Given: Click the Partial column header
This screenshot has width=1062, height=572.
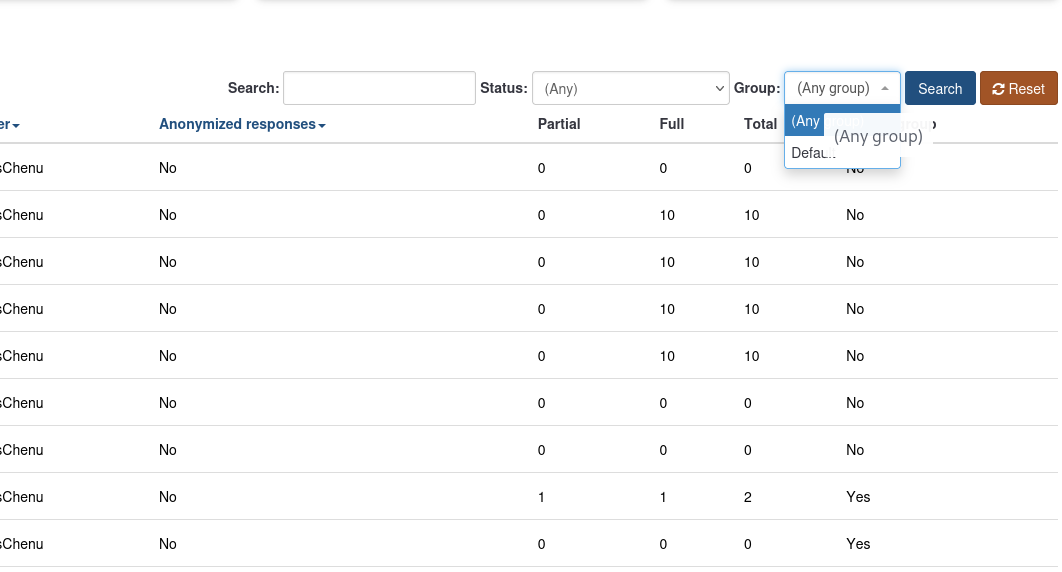Looking at the screenshot, I should pyautogui.click(x=559, y=125).
